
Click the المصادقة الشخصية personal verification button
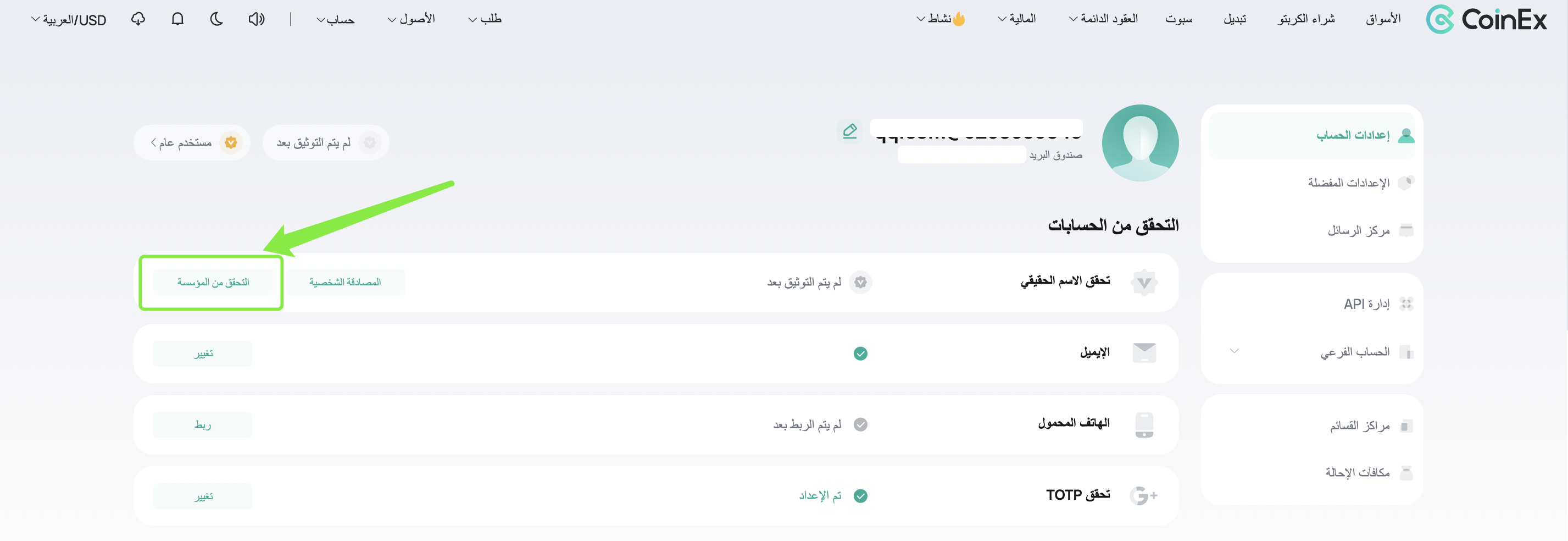[x=345, y=282]
